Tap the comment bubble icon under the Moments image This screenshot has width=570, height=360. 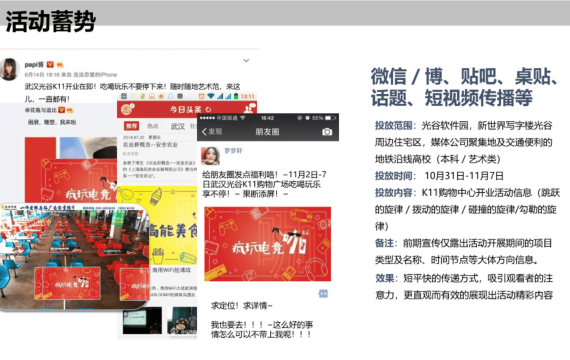[x=323, y=293]
